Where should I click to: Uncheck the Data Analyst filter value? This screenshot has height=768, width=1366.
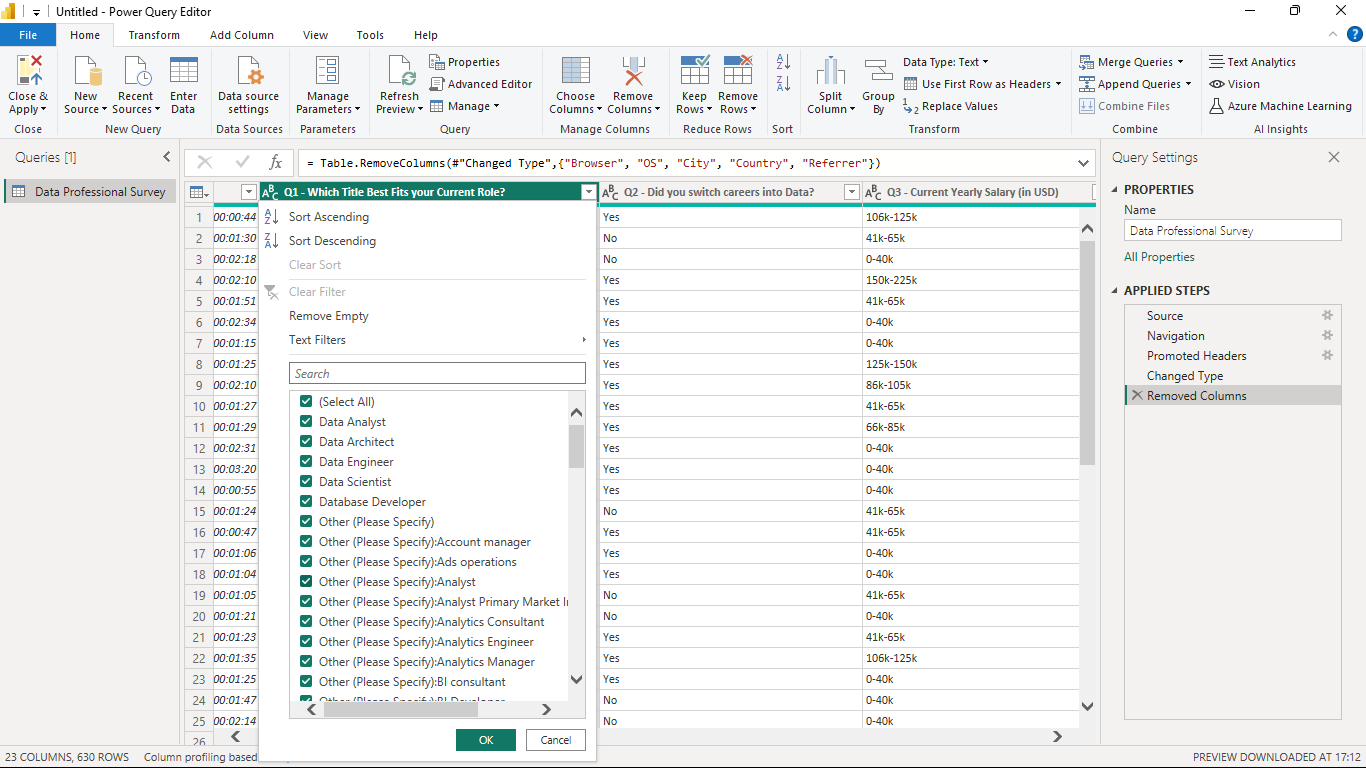(306, 422)
